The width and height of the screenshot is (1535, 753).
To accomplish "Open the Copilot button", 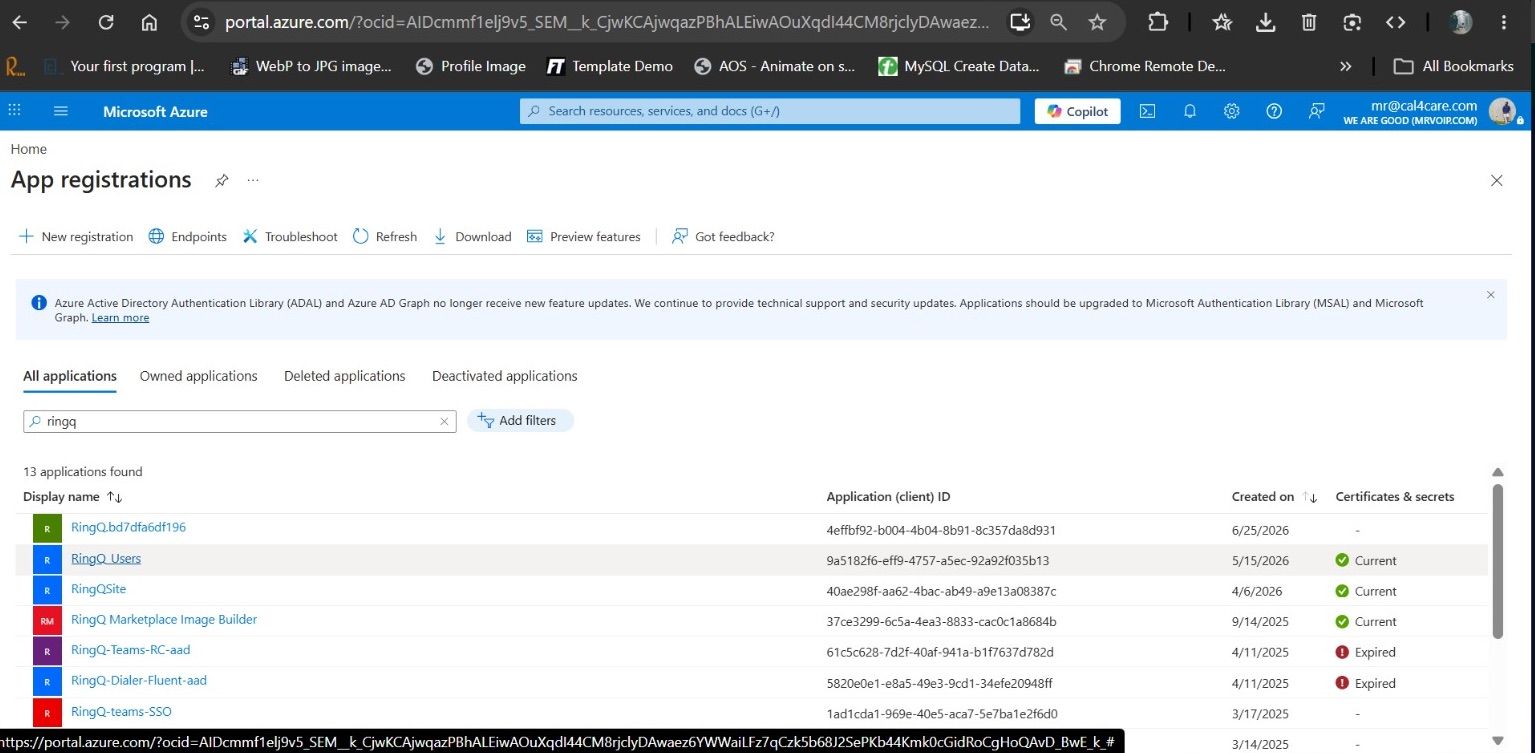I will pos(1078,111).
